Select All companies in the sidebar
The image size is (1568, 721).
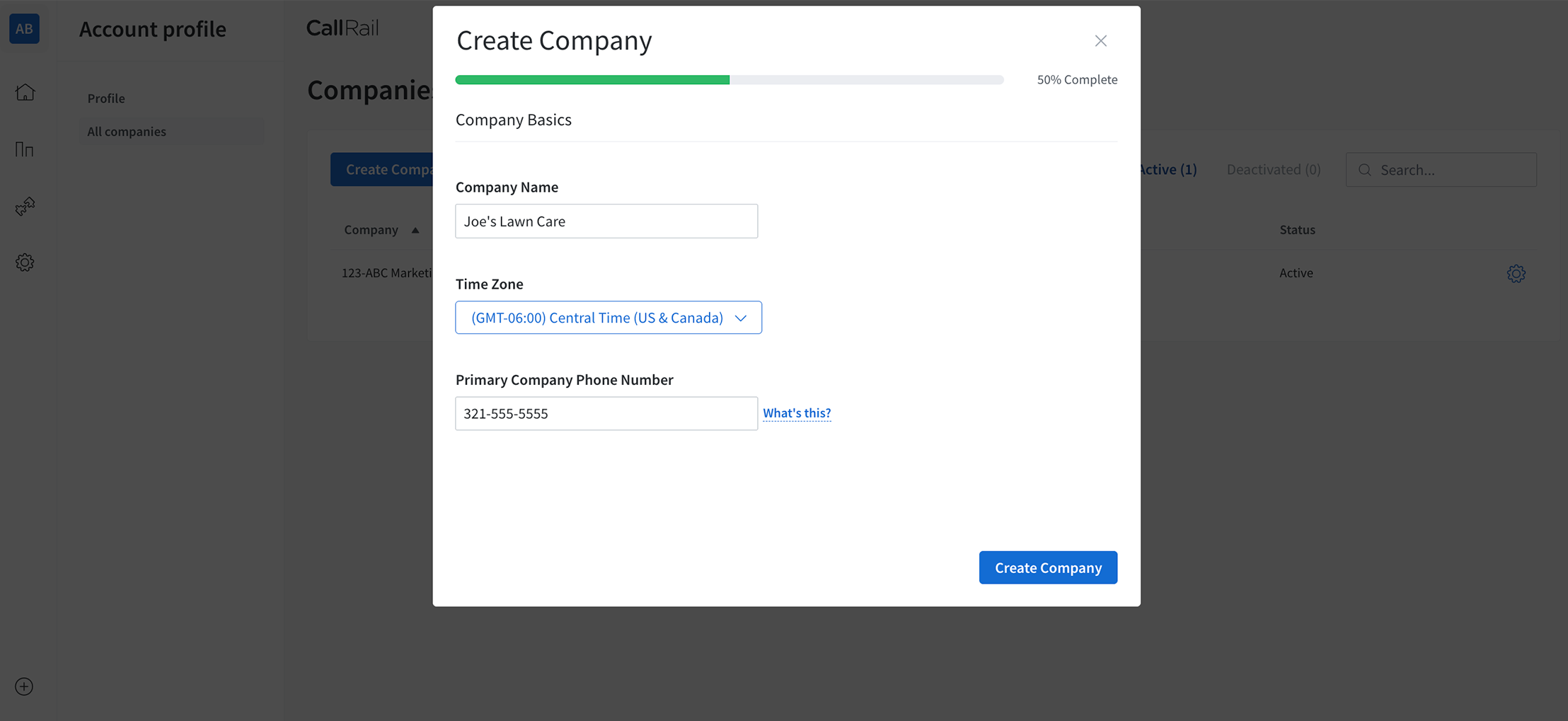tap(127, 132)
